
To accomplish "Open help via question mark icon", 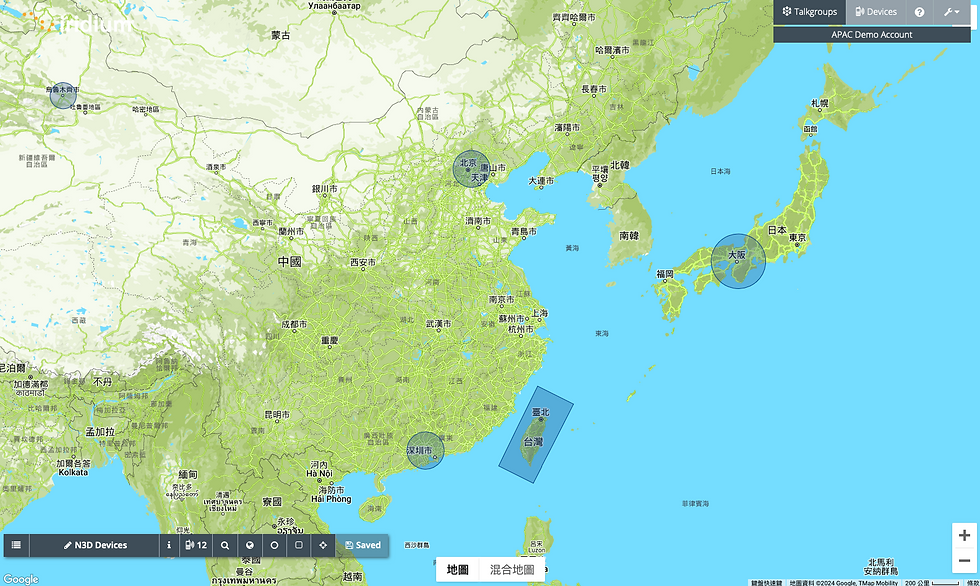I will point(919,12).
